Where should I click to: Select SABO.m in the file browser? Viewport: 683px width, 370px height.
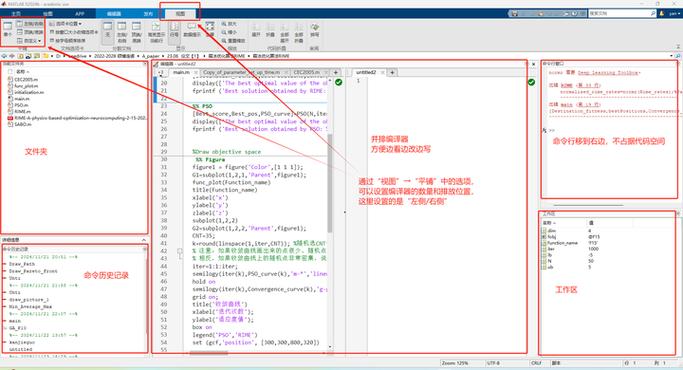click(x=20, y=124)
